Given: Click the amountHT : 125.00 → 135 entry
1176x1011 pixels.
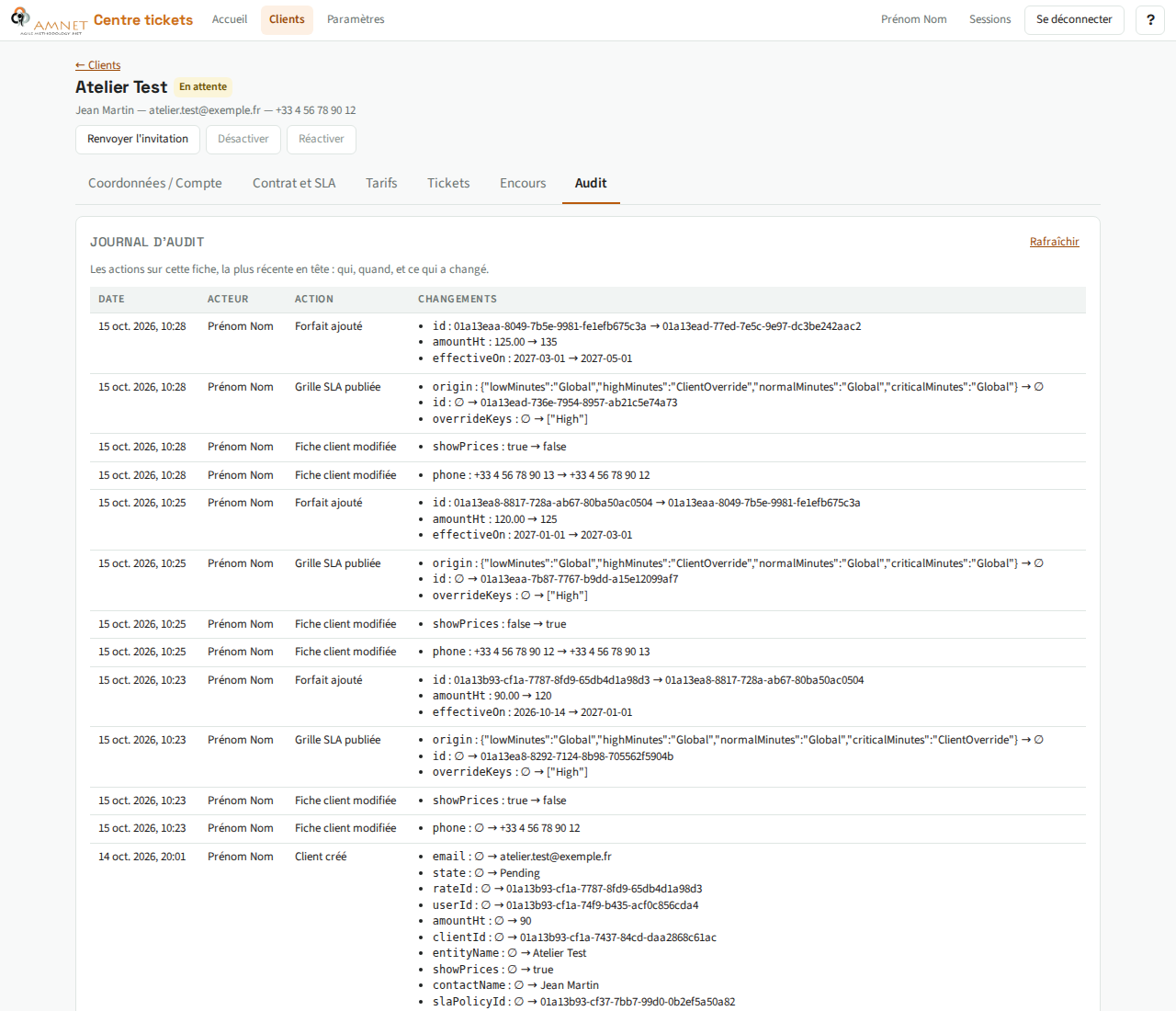Looking at the screenshot, I should tap(495, 342).
